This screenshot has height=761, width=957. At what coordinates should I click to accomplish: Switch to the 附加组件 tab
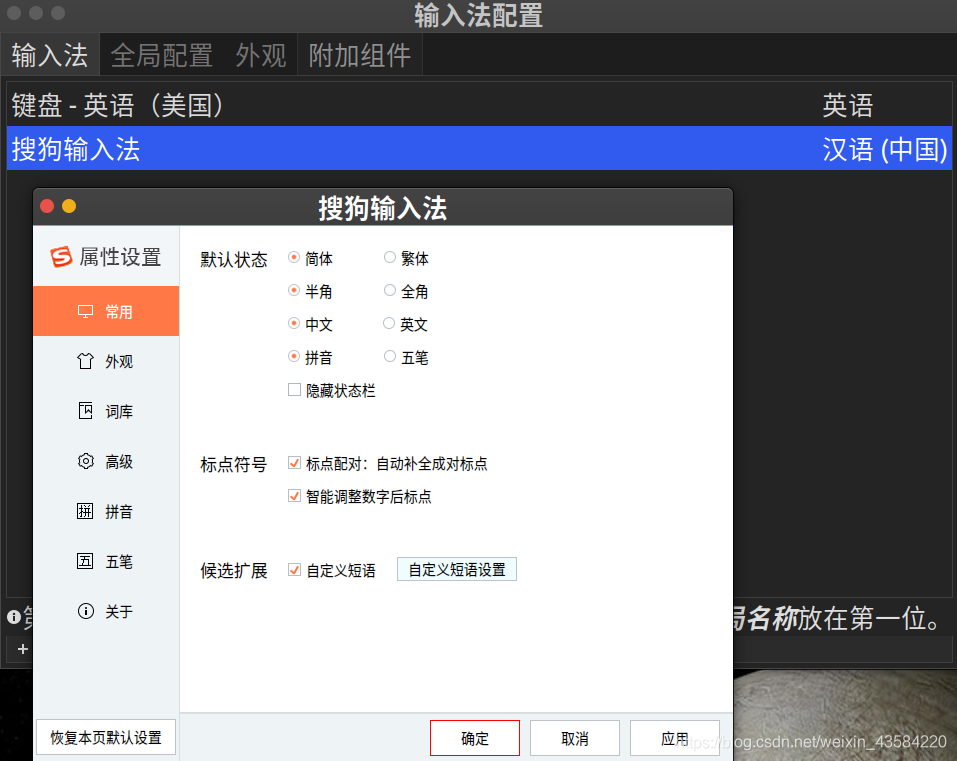(359, 56)
